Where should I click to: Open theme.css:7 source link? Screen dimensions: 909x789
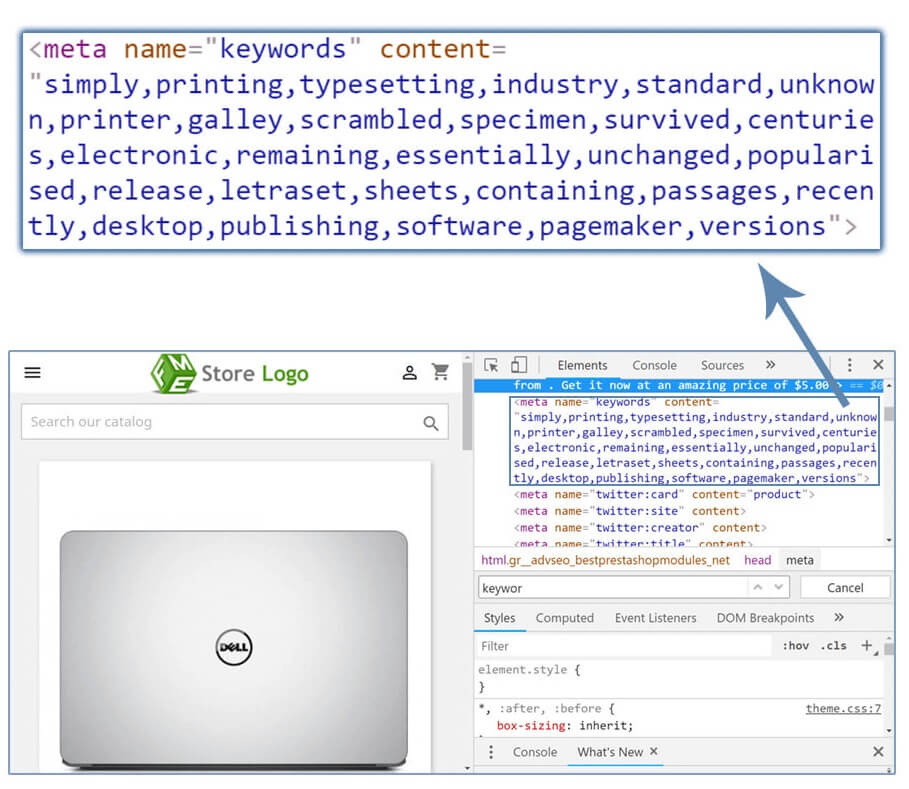(x=843, y=708)
